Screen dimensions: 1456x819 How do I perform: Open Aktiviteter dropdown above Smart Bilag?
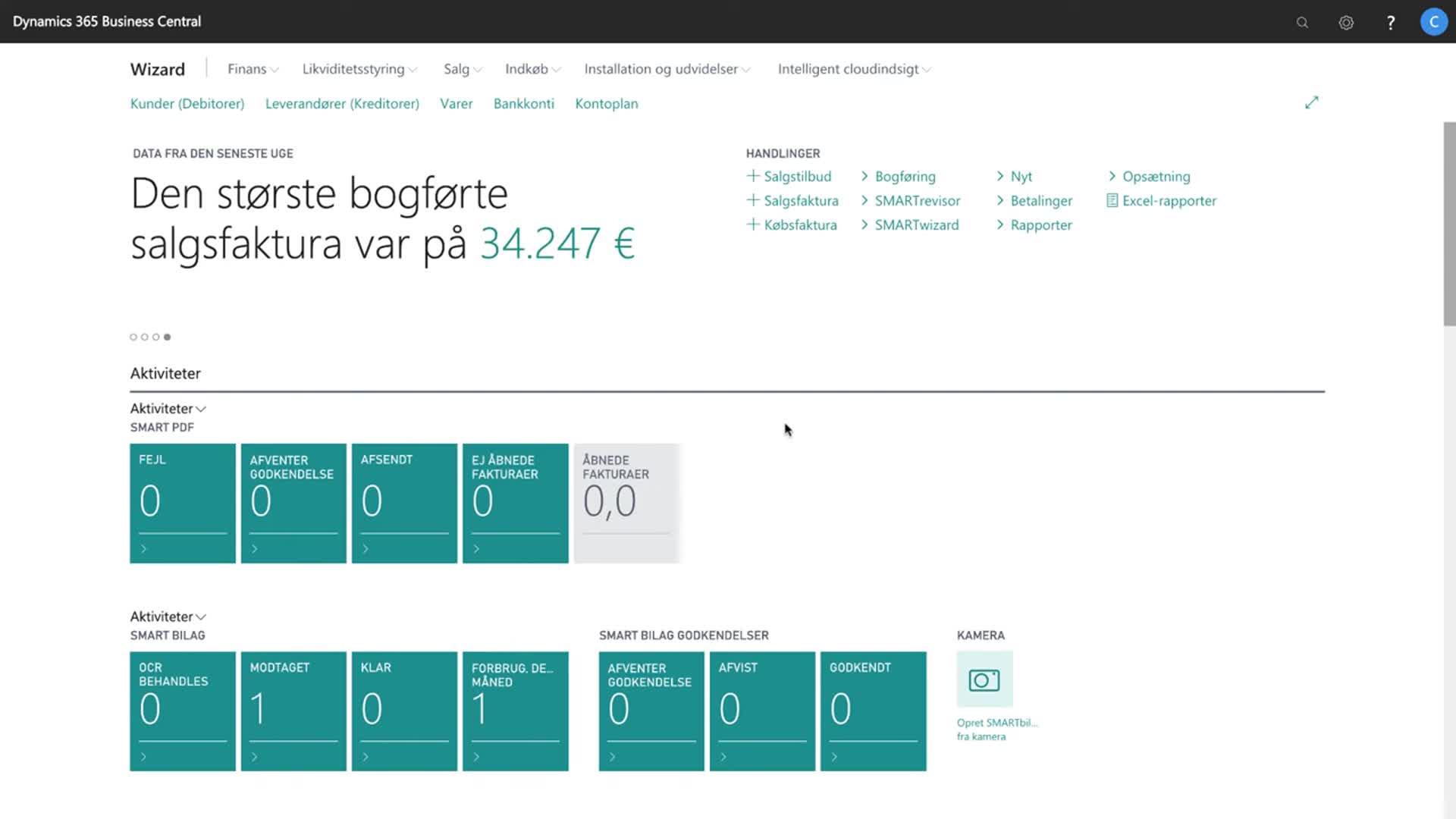[x=168, y=617]
